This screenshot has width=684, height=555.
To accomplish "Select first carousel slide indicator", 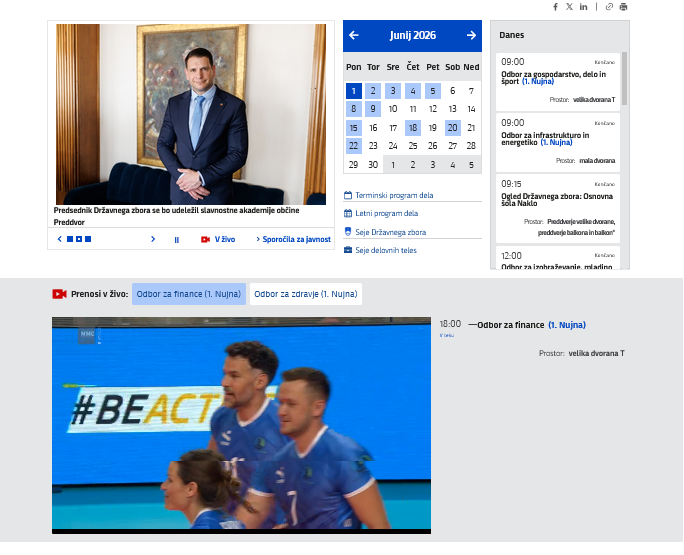I will coord(70,239).
